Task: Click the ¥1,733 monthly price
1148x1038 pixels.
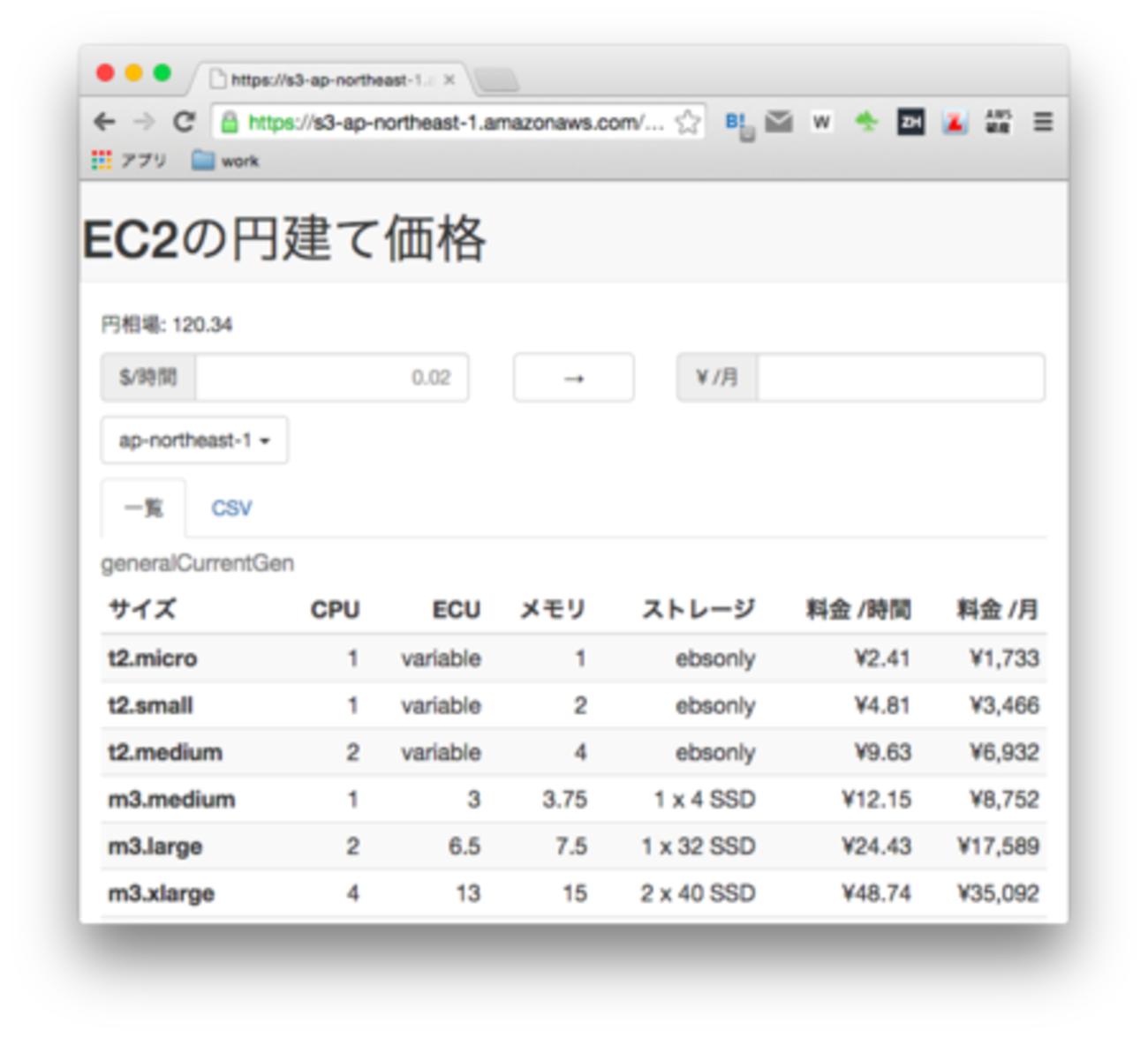Action: click(1004, 658)
